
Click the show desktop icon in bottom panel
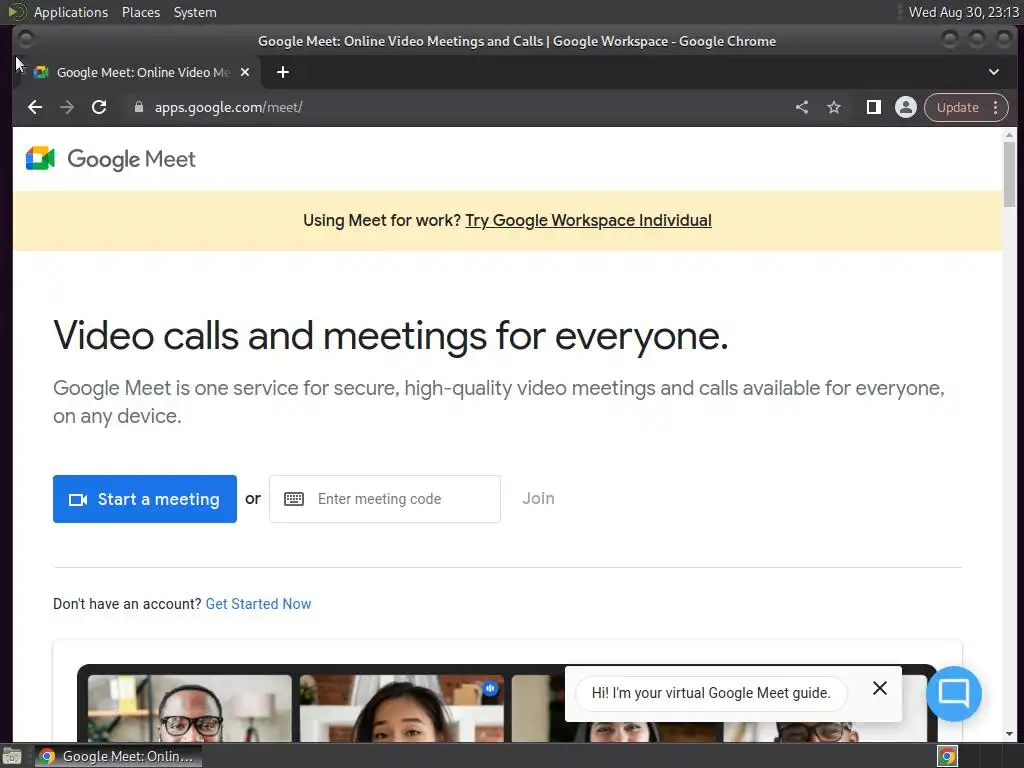[12, 756]
